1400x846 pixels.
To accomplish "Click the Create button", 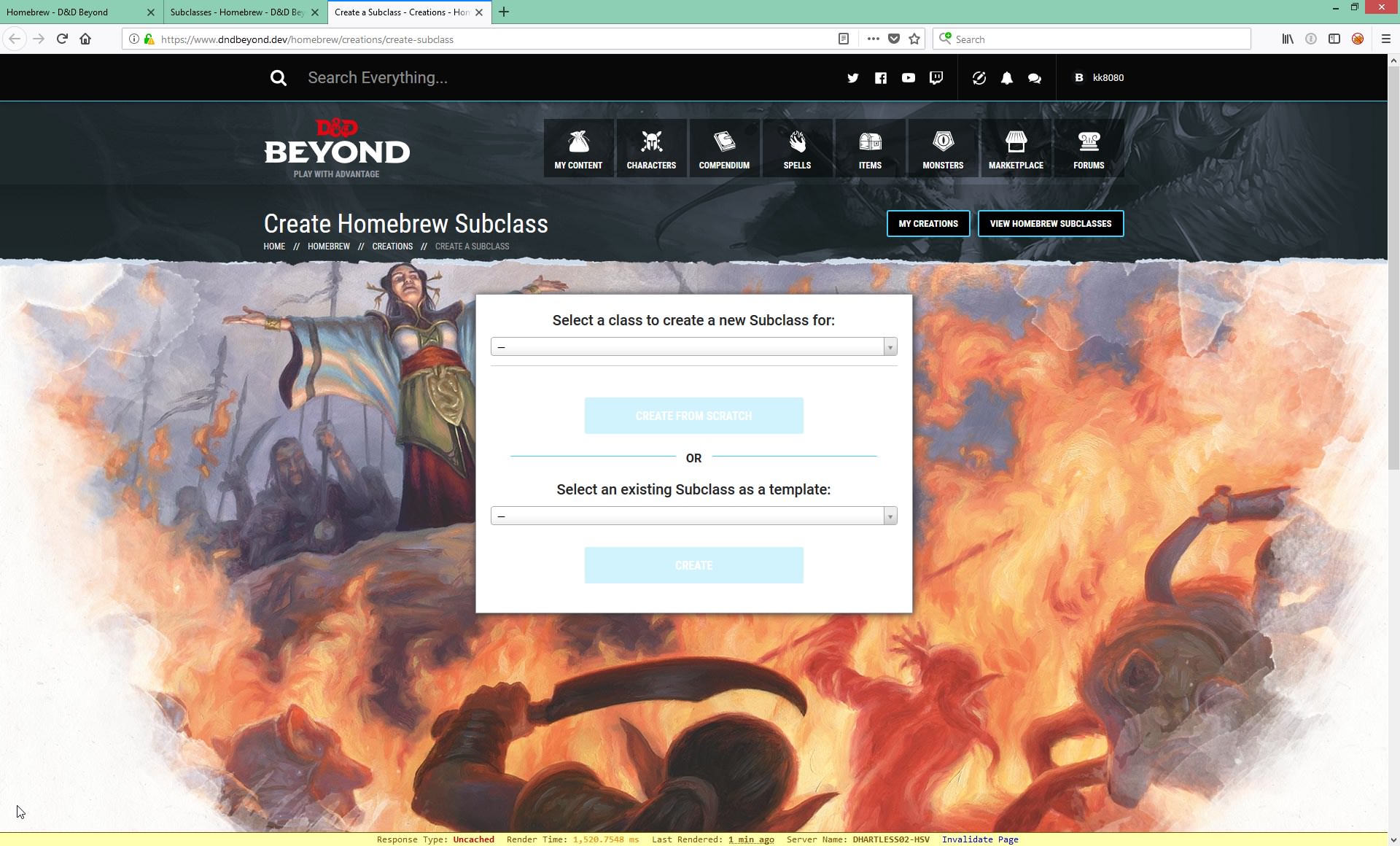I will pos(693,565).
